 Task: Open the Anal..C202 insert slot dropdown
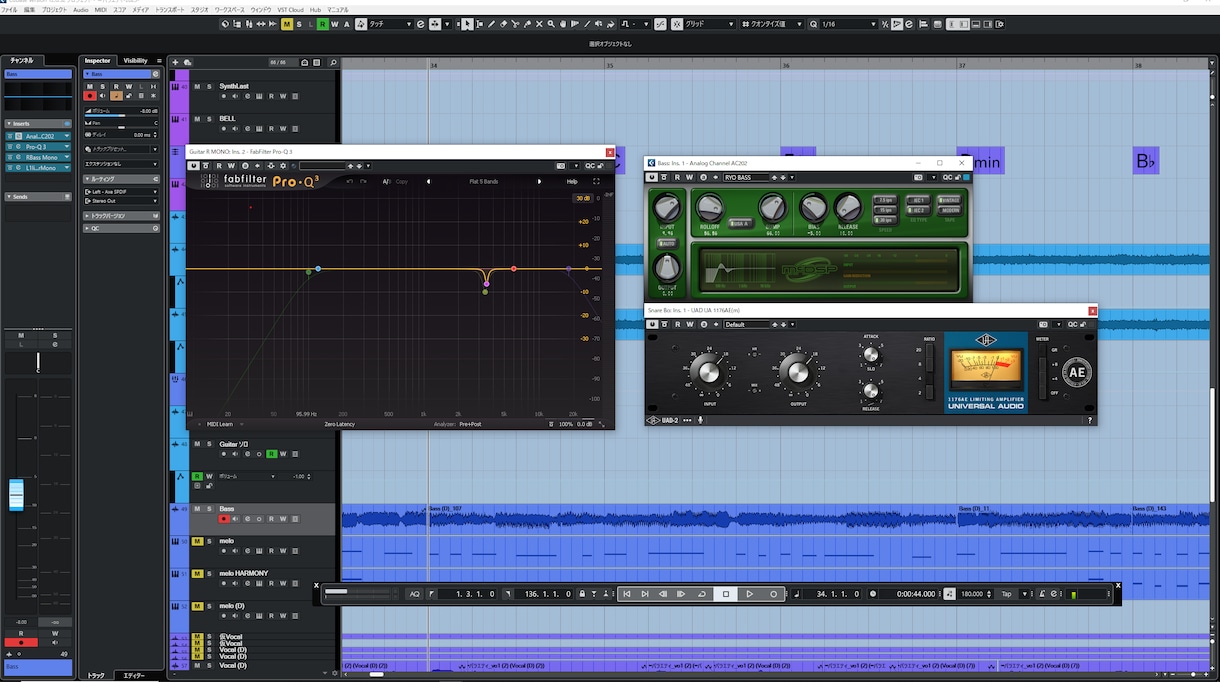[67, 136]
